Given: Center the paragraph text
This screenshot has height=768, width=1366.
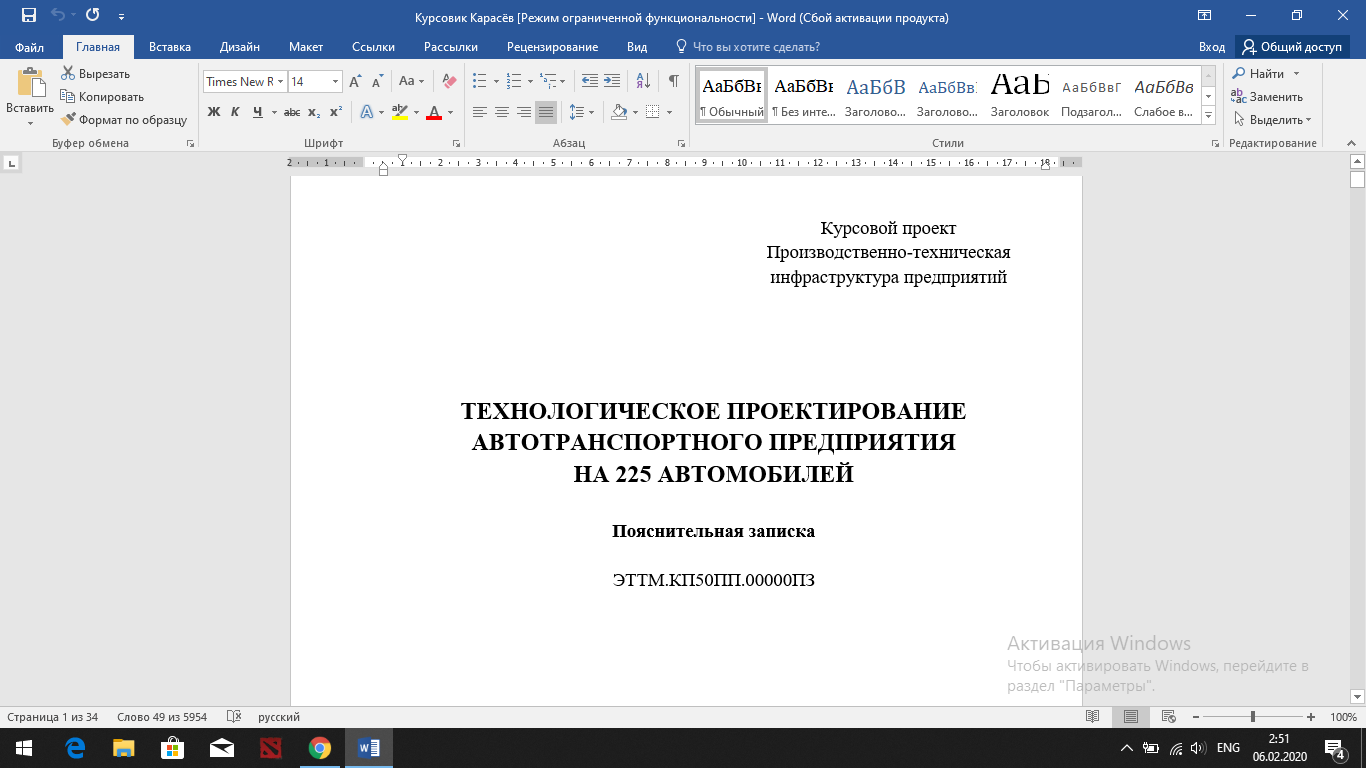Looking at the screenshot, I should click(x=502, y=112).
